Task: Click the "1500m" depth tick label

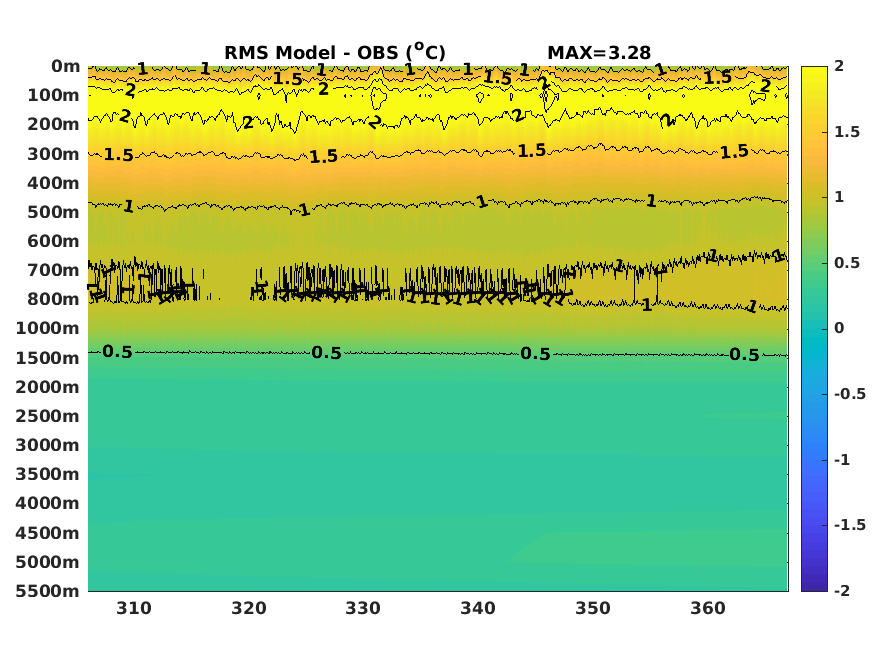Action: (47, 358)
